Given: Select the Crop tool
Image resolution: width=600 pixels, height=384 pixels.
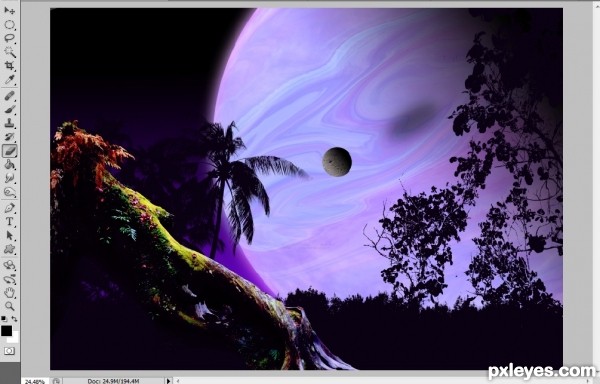Looking at the screenshot, I should point(10,65).
